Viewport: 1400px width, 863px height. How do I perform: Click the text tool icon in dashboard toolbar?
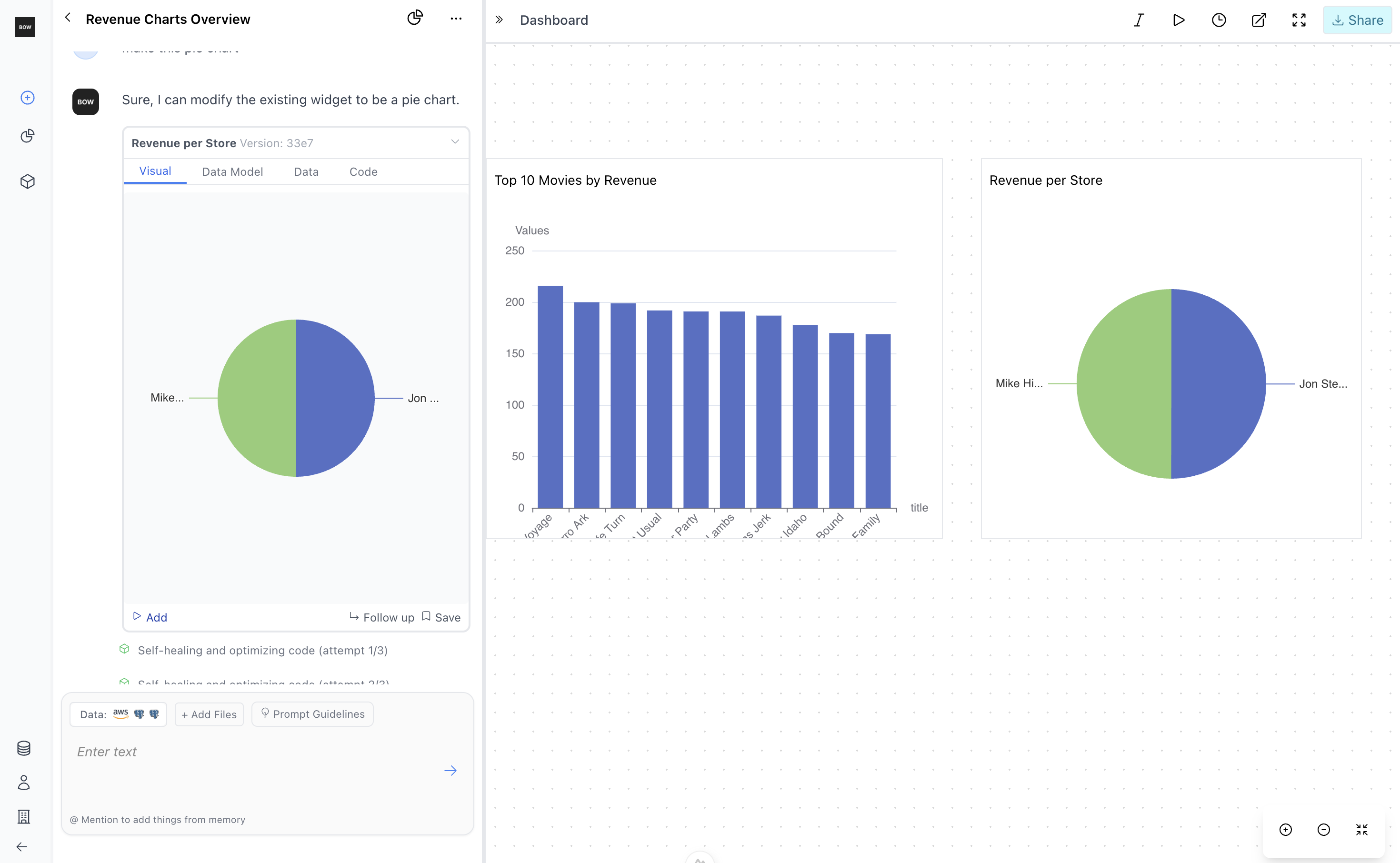(x=1139, y=20)
